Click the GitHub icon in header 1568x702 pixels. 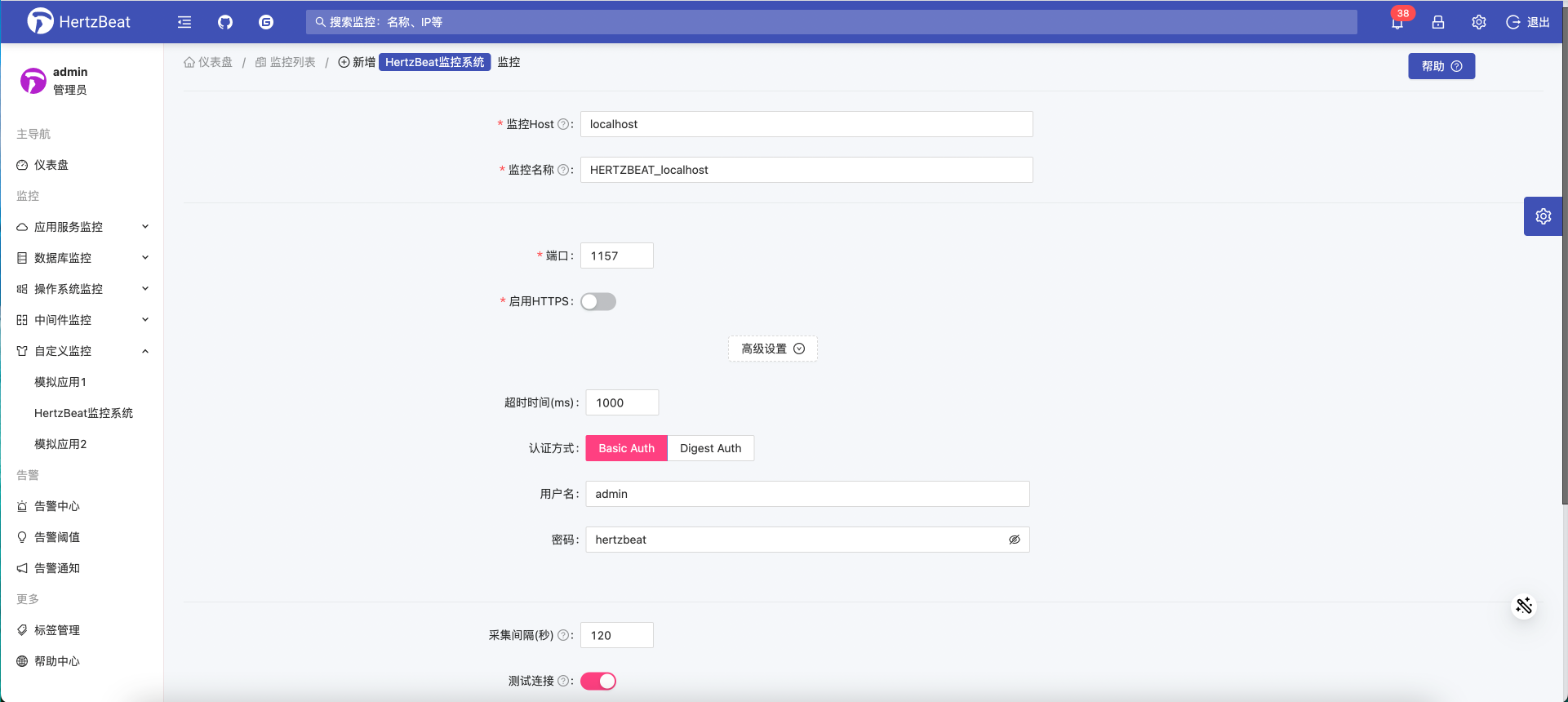point(225,22)
